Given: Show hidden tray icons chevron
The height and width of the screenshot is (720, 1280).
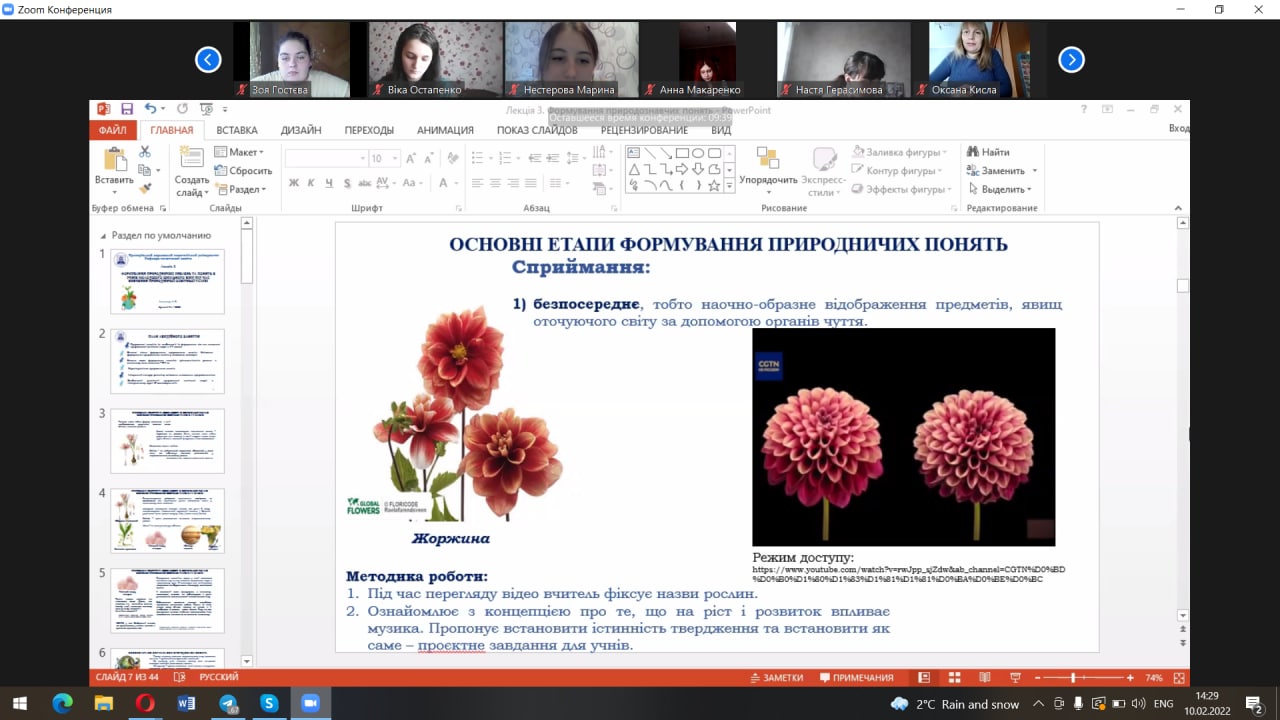Looking at the screenshot, I should 1039,704.
